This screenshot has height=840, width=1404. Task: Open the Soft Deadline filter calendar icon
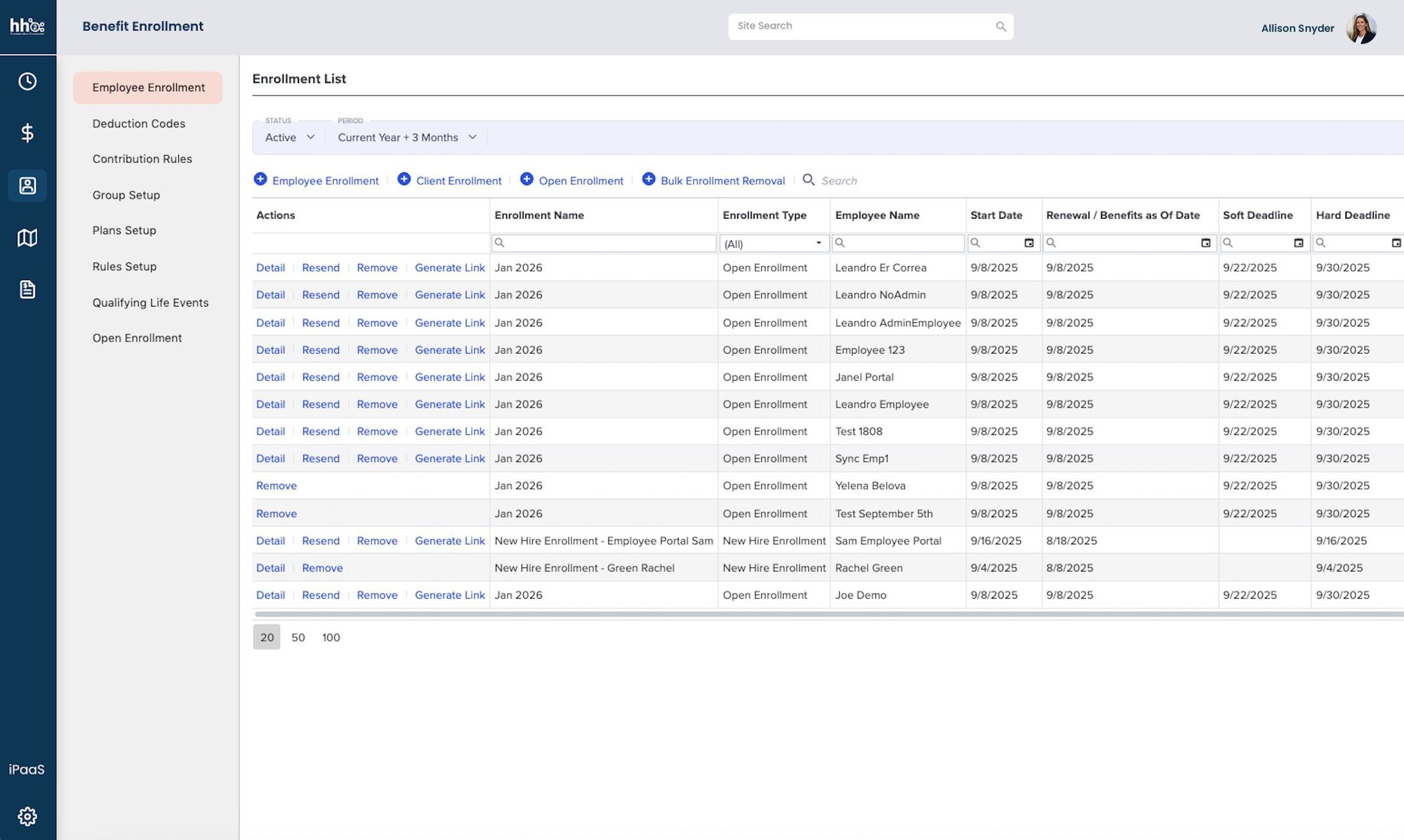coord(1299,243)
